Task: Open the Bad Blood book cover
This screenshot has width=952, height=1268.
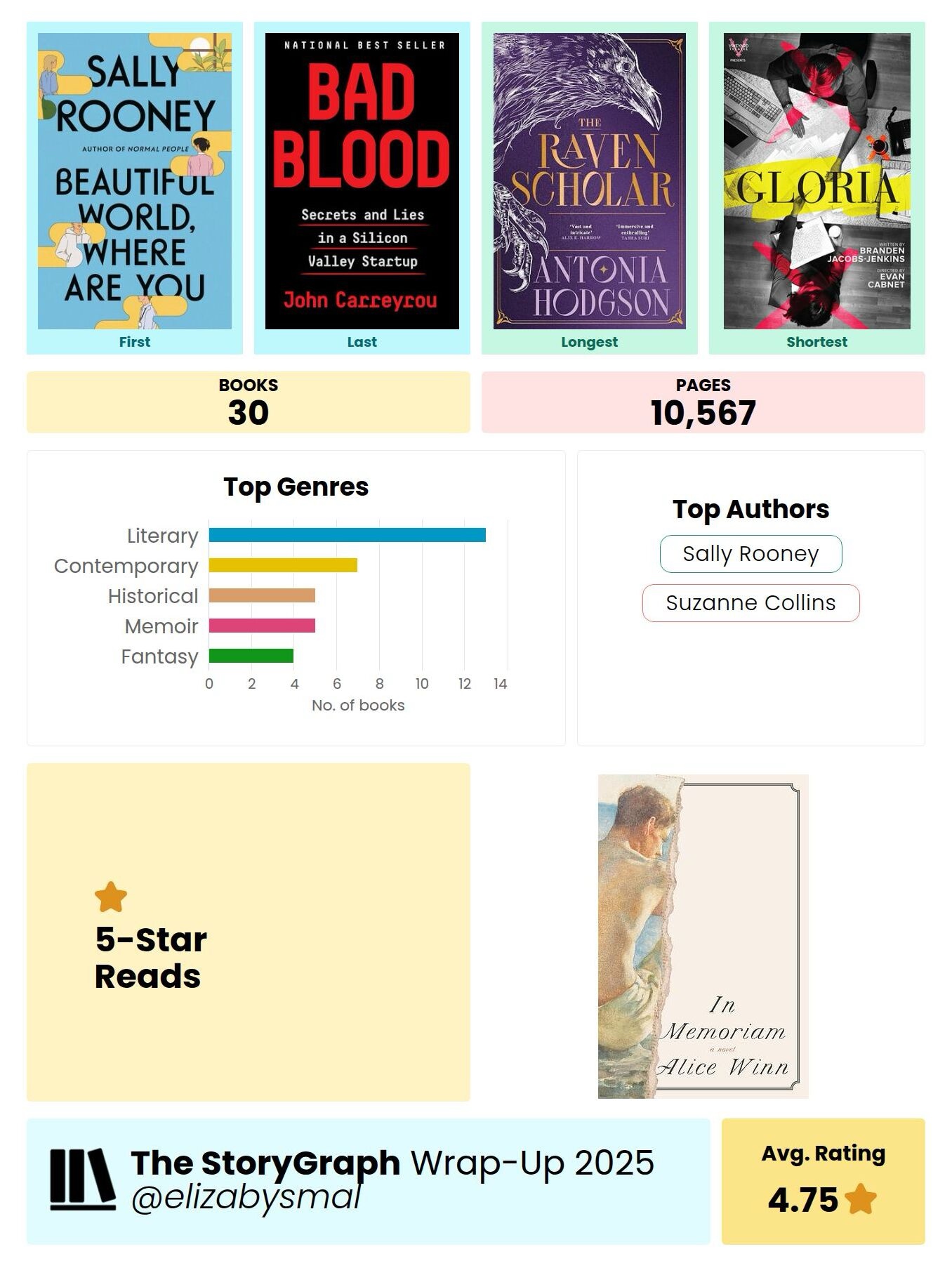Action: point(362,181)
